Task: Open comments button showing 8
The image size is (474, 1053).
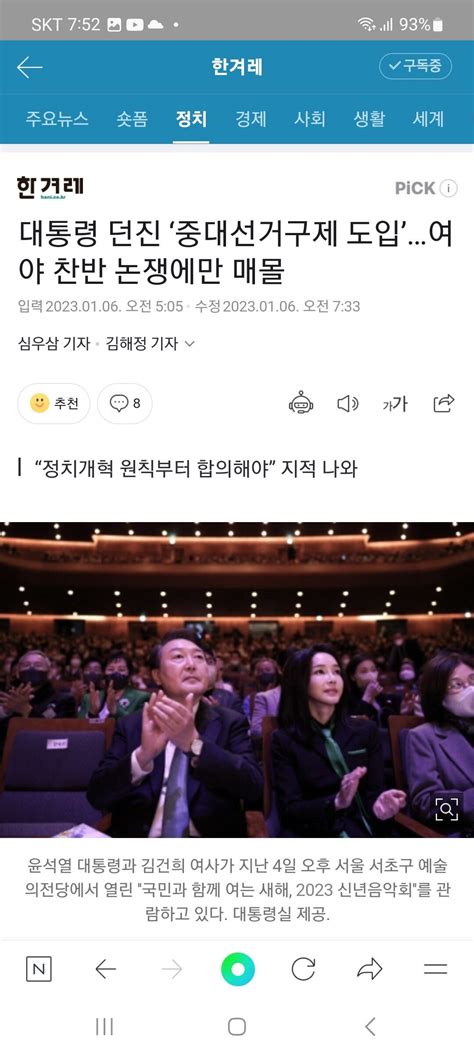Action: click(x=125, y=404)
